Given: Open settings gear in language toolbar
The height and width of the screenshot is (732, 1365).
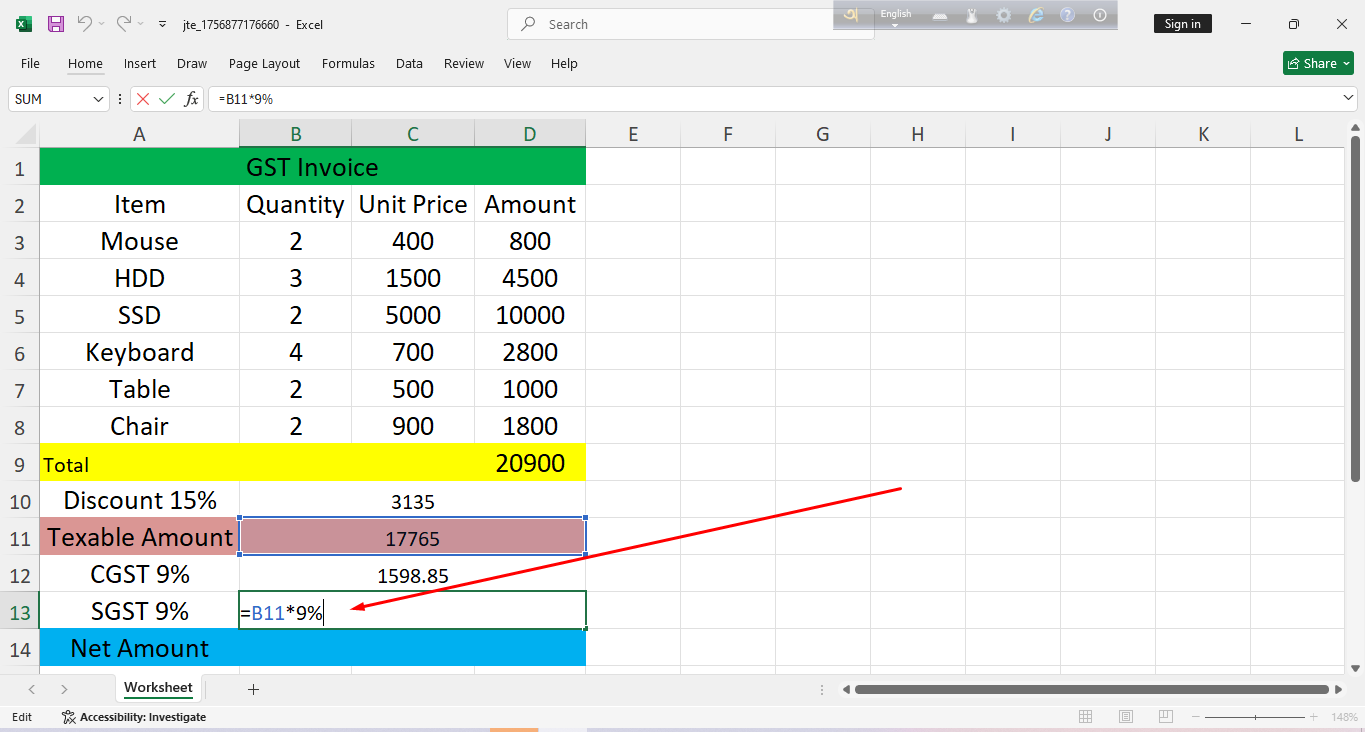Looking at the screenshot, I should (1003, 15).
